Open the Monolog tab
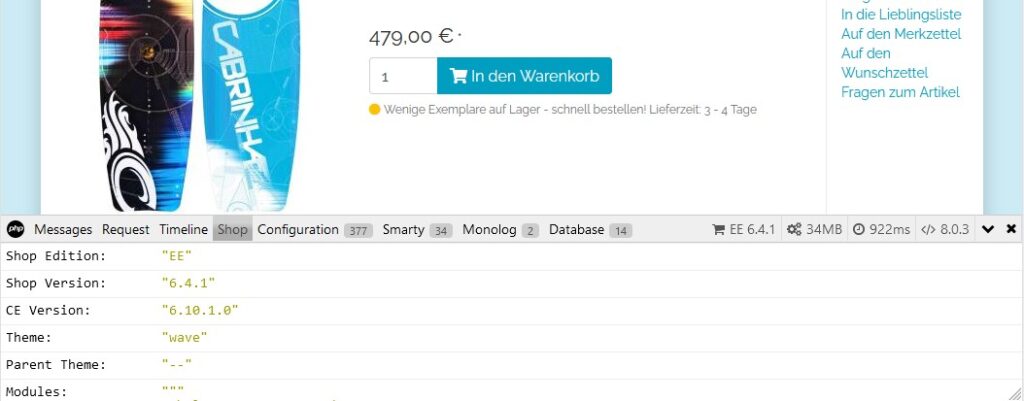The width and height of the screenshot is (1024, 401). [x=500, y=230]
